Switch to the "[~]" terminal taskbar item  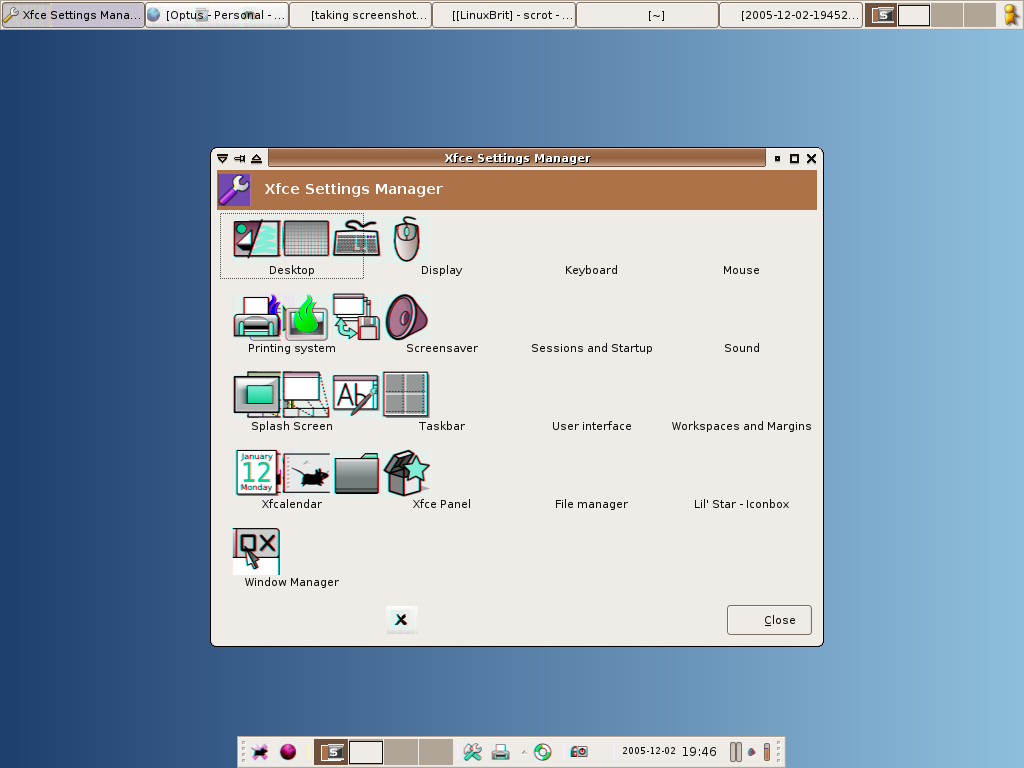647,15
